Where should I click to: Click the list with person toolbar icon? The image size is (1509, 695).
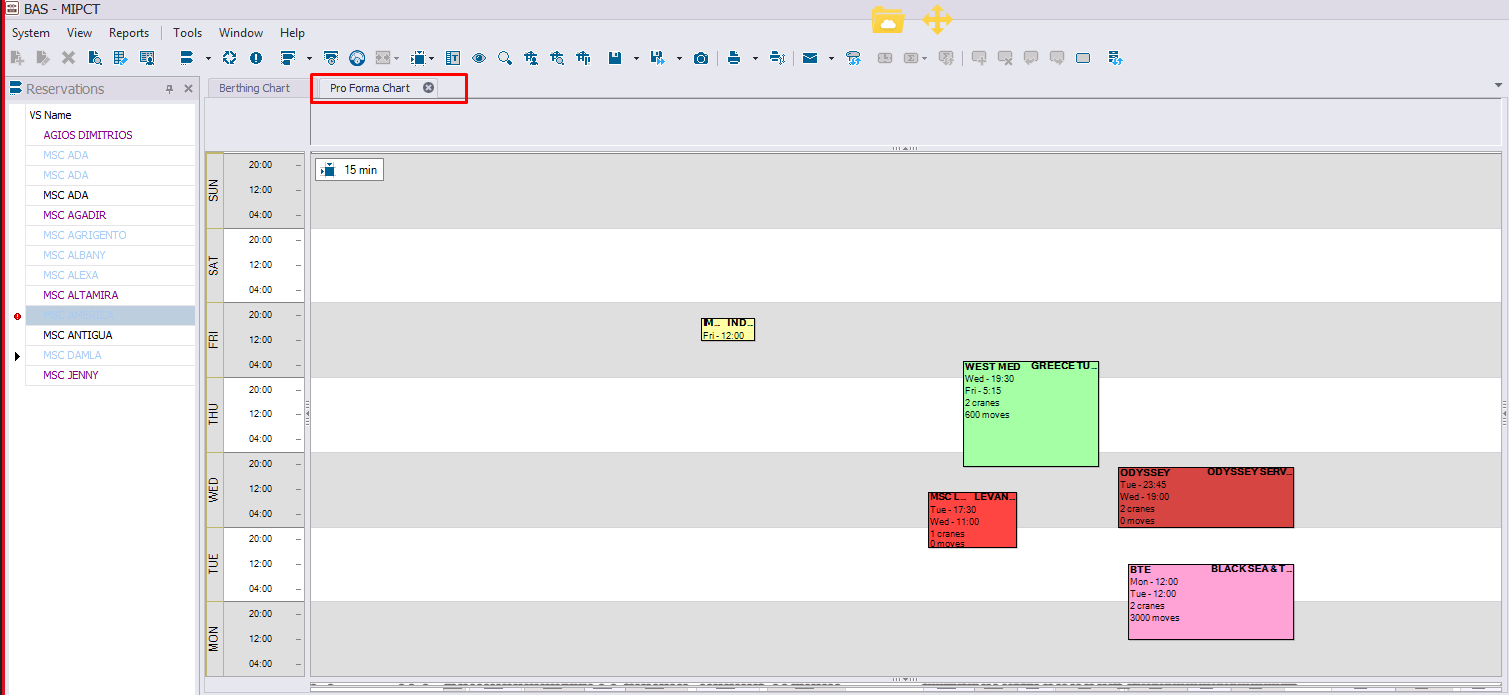point(147,58)
